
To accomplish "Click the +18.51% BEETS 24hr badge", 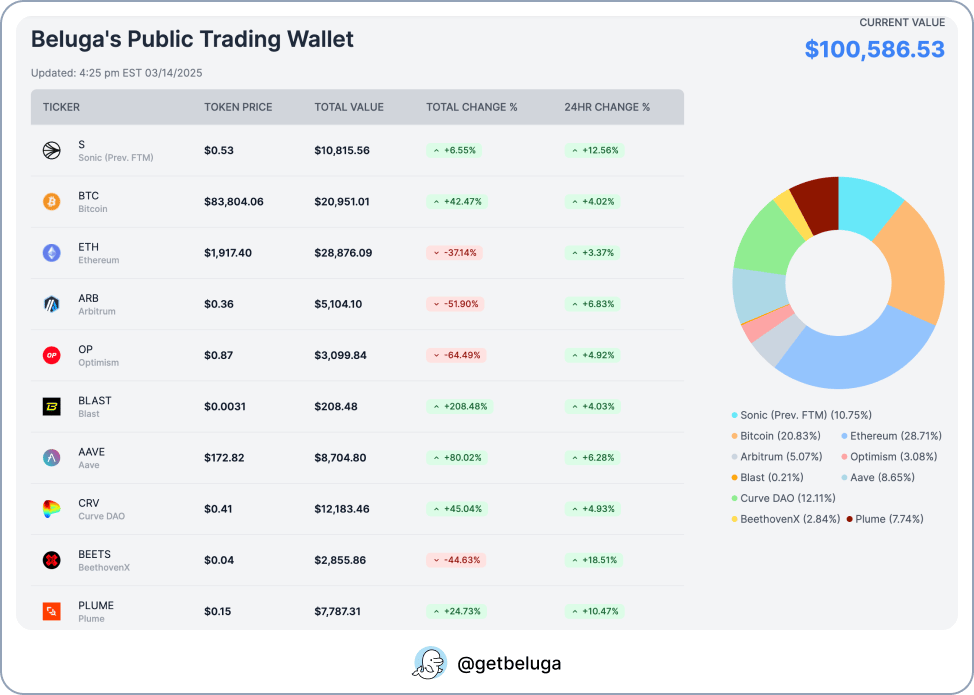I will coord(594,560).
